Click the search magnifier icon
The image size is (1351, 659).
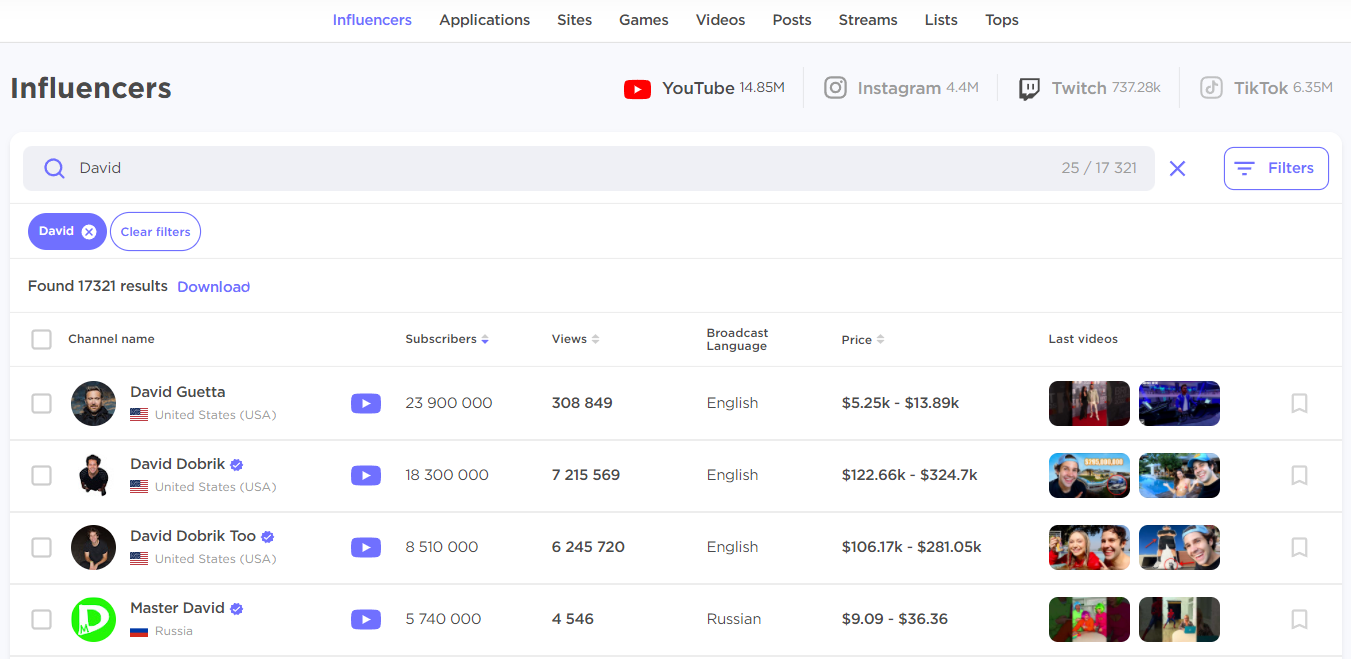[55, 168]
